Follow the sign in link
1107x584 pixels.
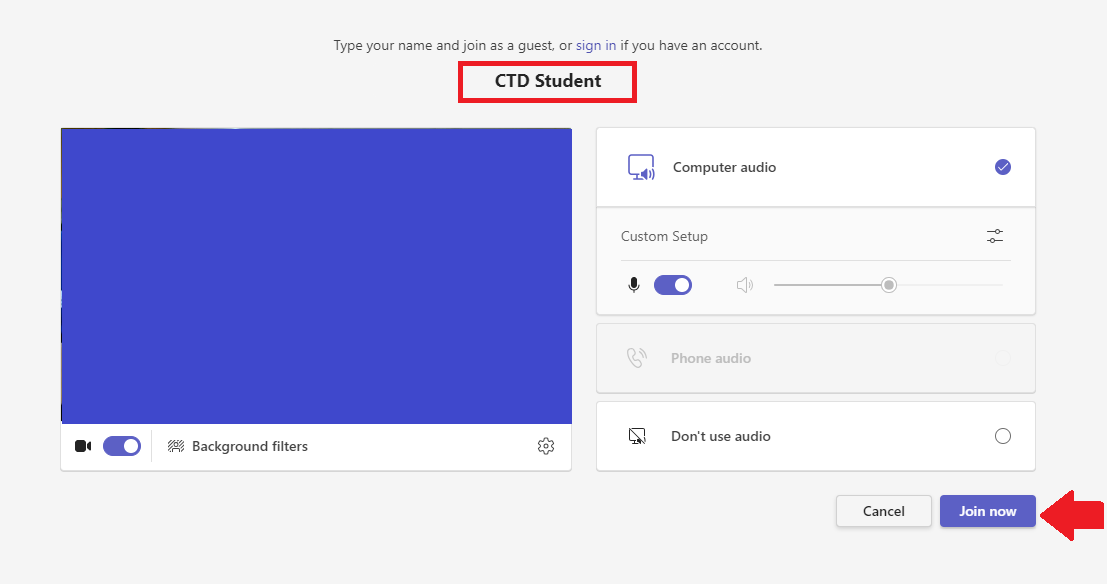pos(596,45)
